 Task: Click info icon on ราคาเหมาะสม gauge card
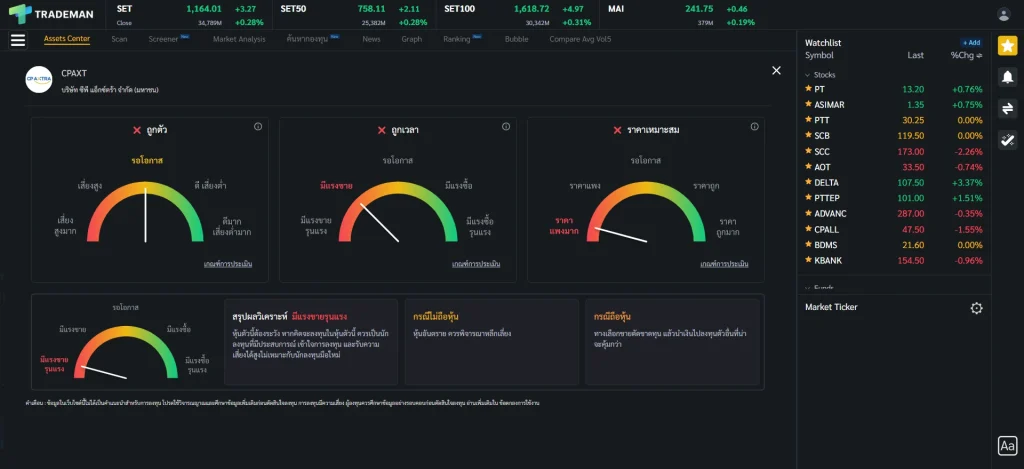tap(753, 127)
